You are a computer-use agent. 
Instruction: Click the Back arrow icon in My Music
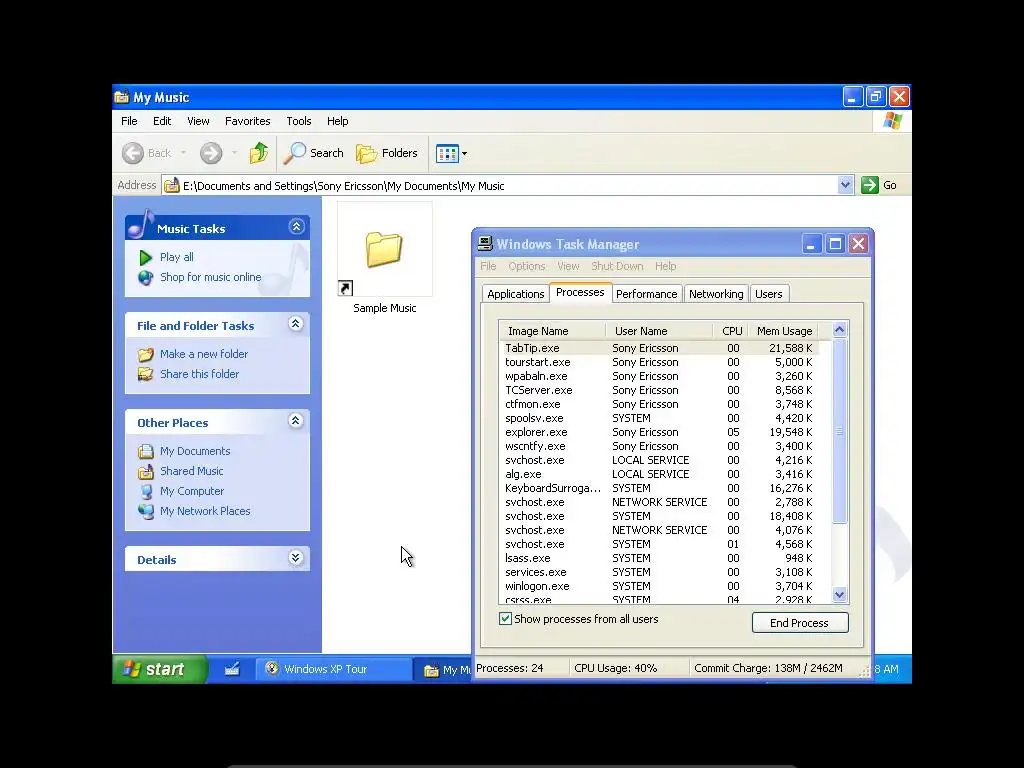coord(133,153)
